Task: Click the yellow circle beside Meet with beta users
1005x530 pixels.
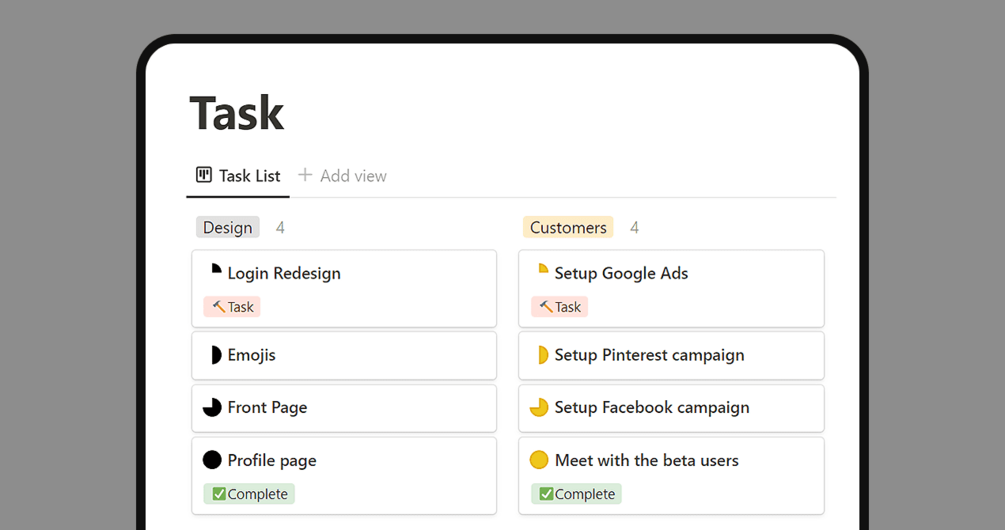Action: pos(539,460)
